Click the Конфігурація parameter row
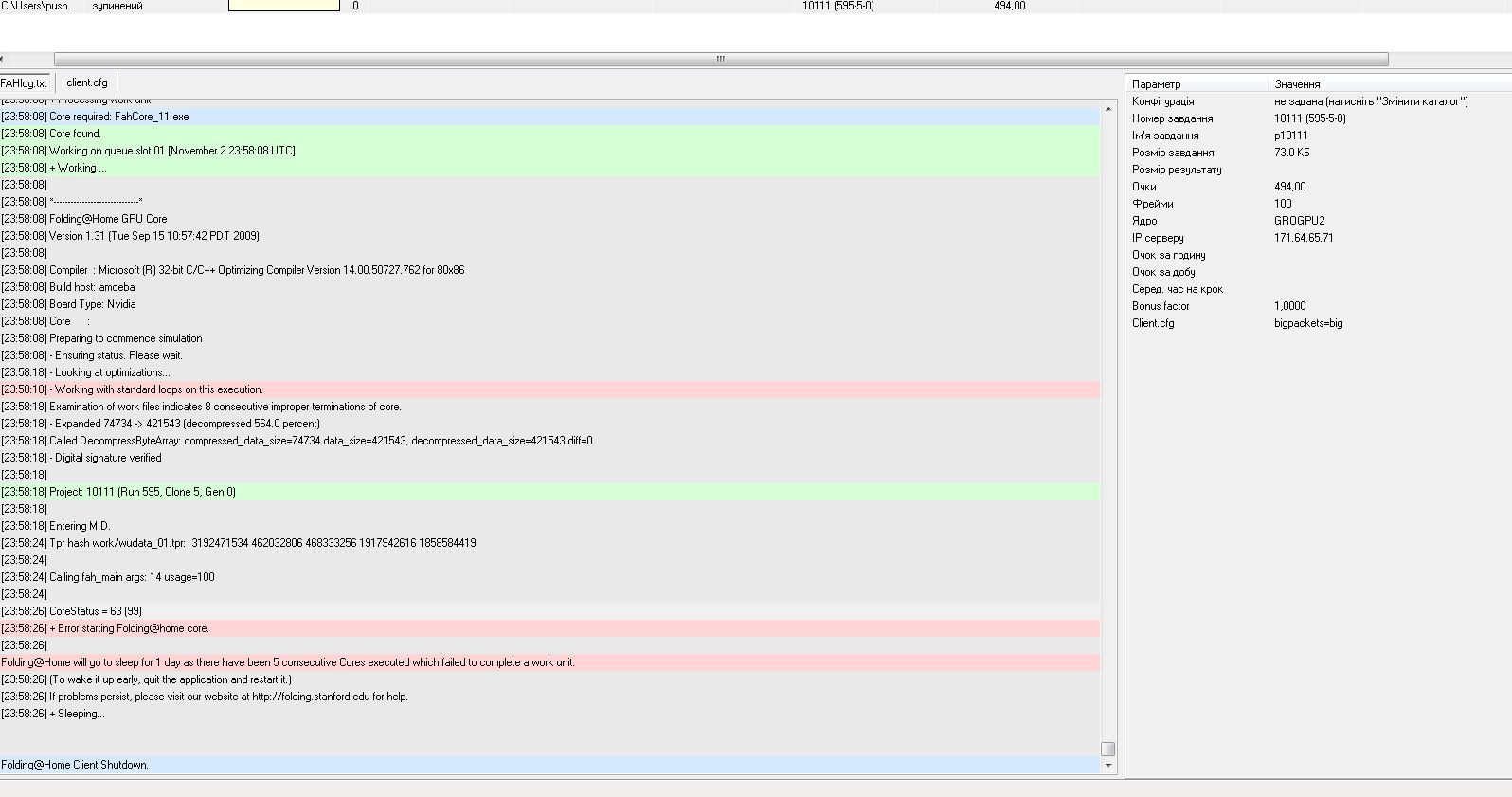The image size is (1512, 797). [1319, 101]
